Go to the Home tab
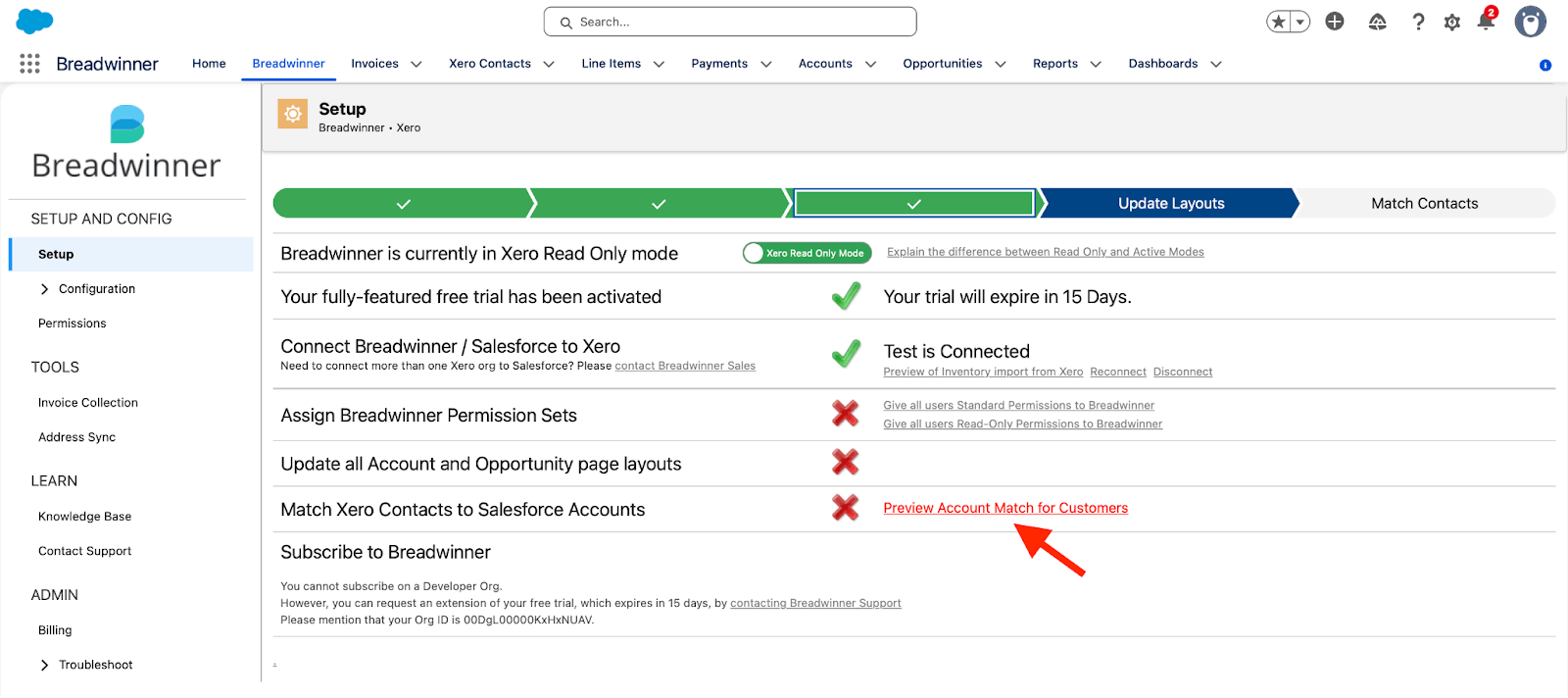Viewport: 1568px width, 698px height. pyautogui.click(x=209, y=64)
